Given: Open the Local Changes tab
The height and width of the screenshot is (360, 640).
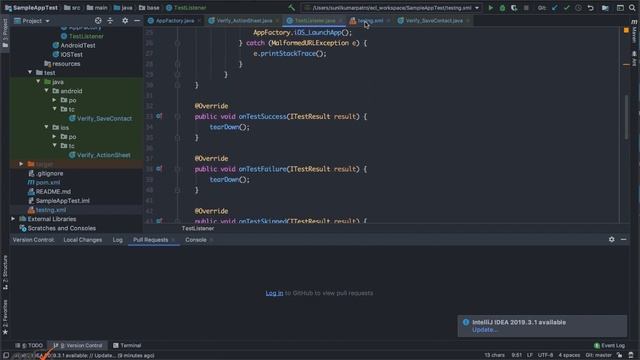Looking at the screenshot, I should pyautogui.click(x=83, y=240).
